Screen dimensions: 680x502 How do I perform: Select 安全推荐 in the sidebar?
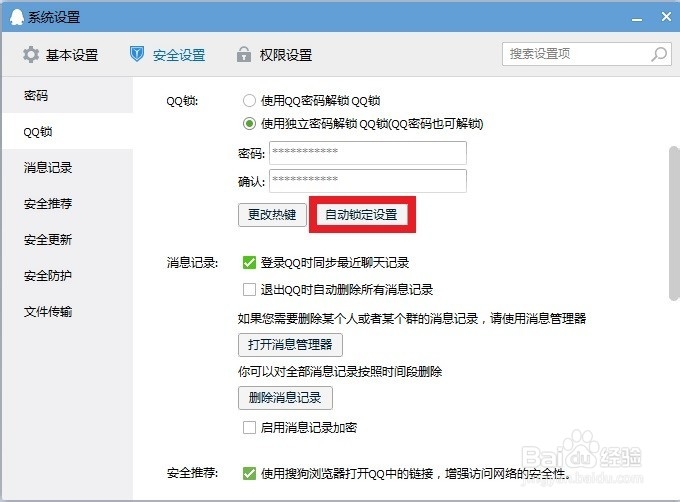(x=68, y=203)
